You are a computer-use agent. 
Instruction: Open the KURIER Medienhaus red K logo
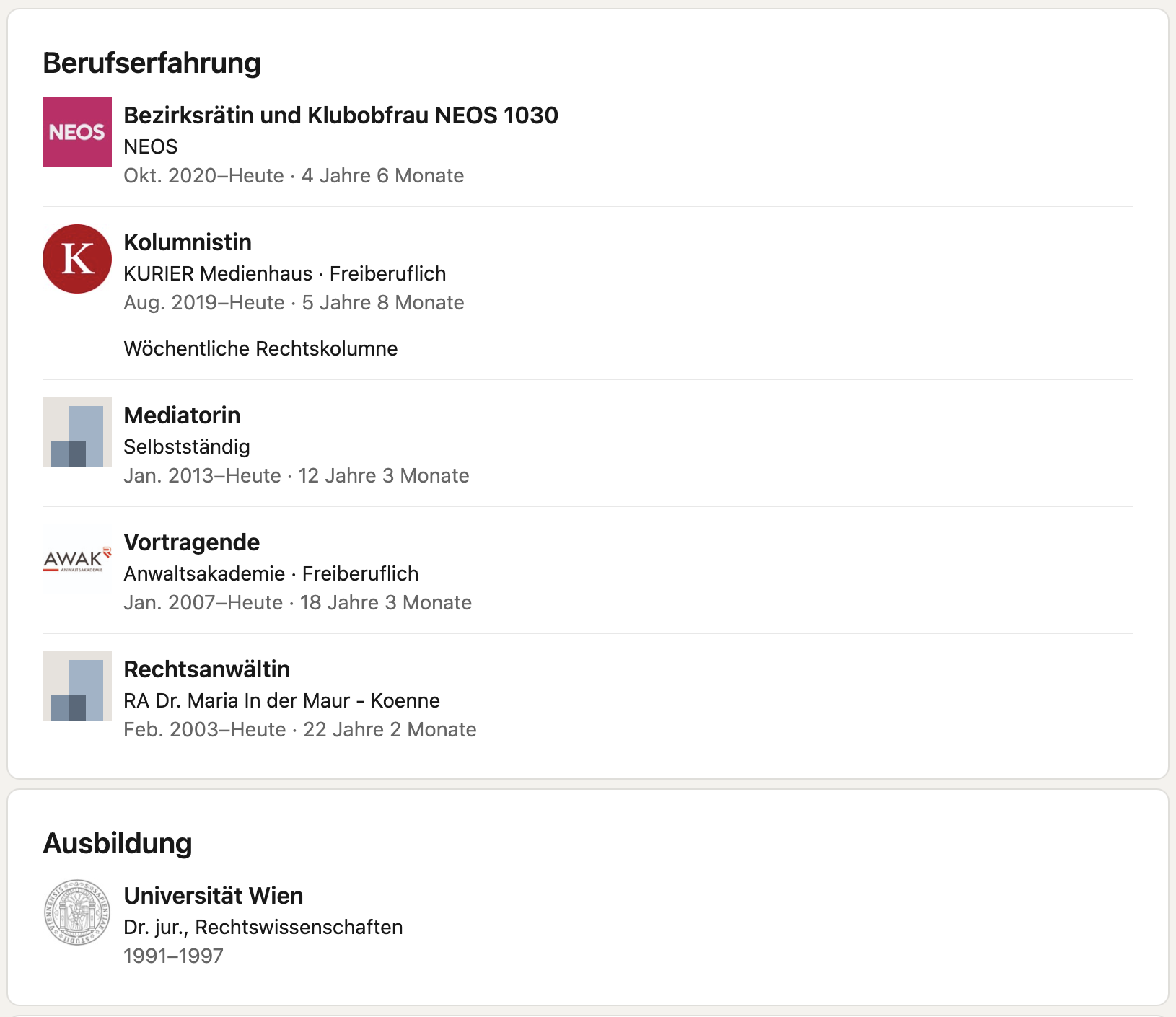pyautogui.click(x=77, y=259)
